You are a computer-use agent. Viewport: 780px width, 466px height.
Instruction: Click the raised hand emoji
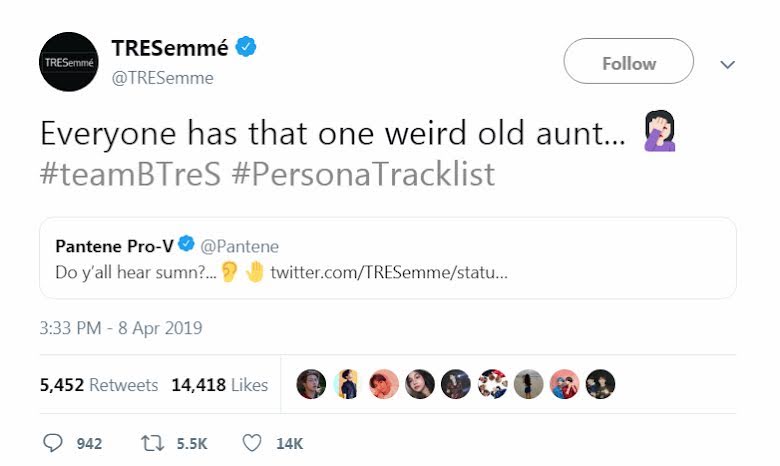255,272
